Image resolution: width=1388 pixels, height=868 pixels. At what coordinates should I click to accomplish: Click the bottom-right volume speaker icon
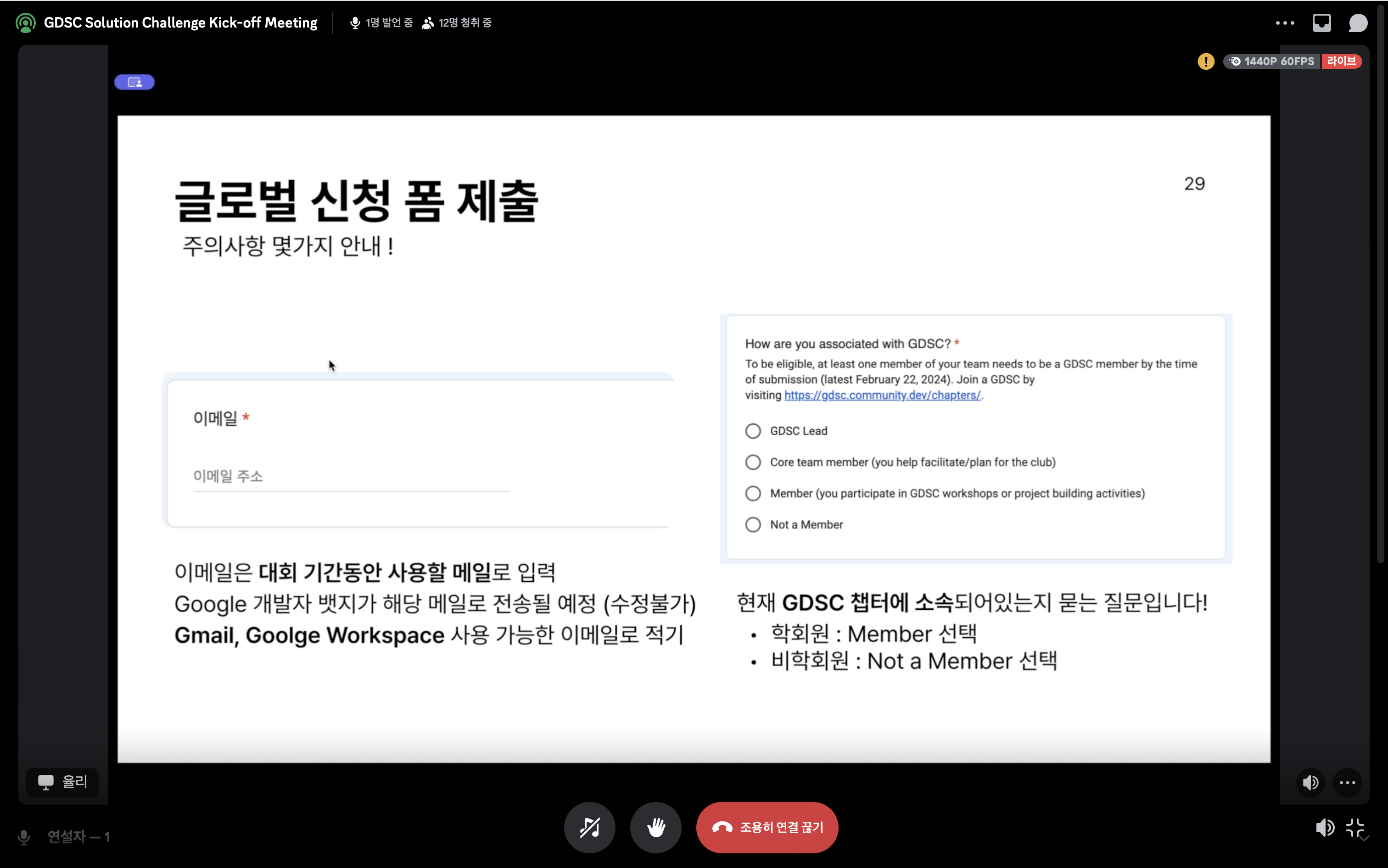(1324, 828)
